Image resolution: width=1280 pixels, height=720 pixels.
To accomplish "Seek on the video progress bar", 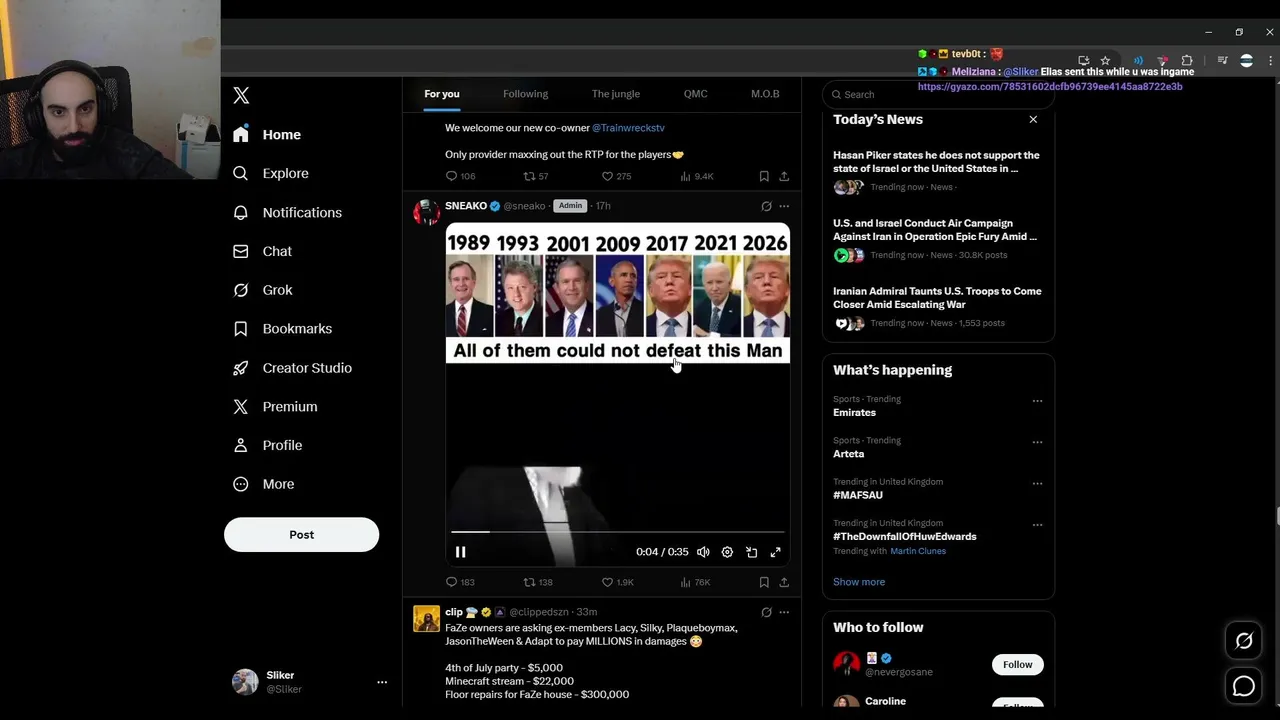I will click(617, 532).
